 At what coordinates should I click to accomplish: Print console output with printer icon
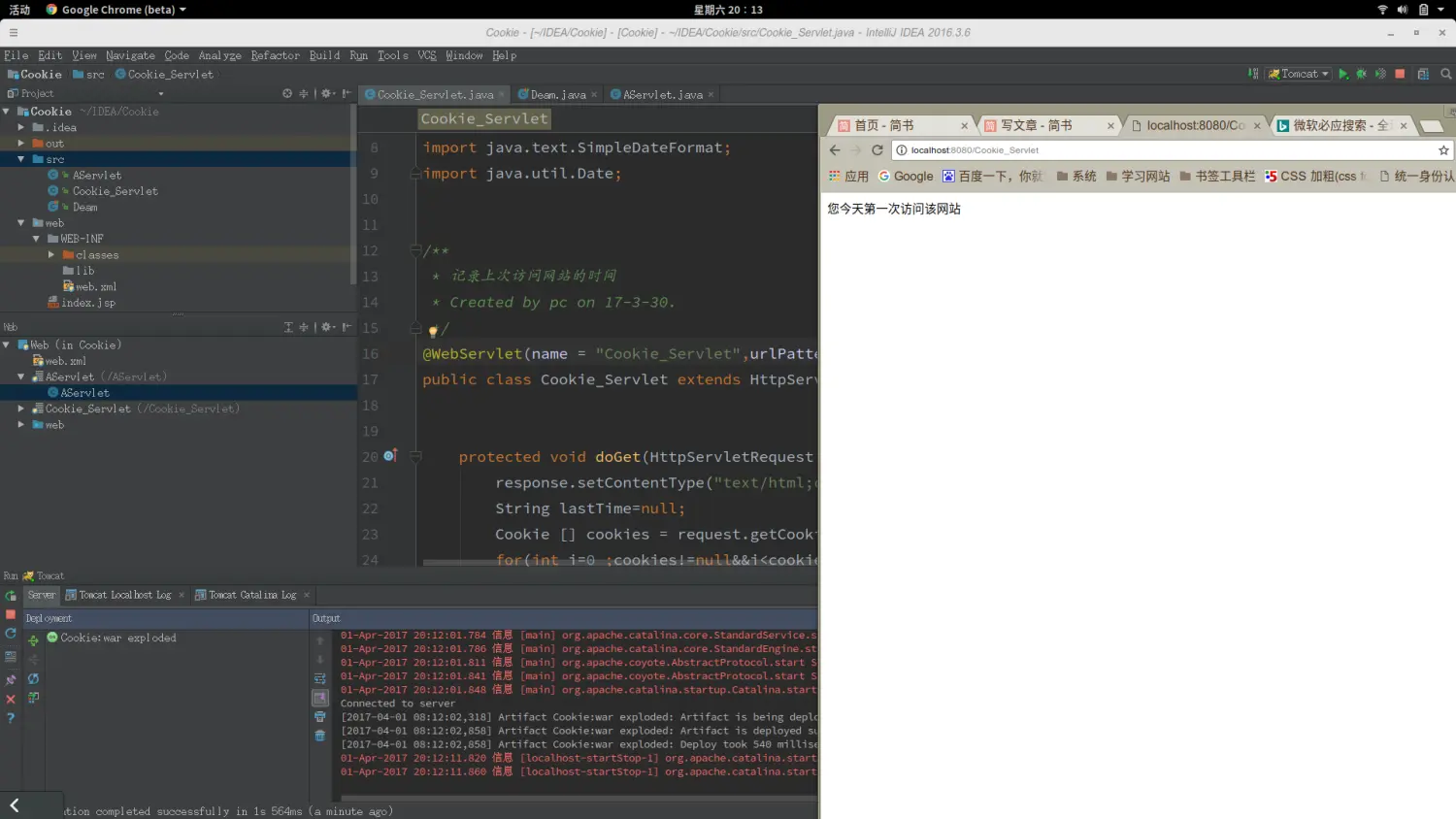[319, 717]
